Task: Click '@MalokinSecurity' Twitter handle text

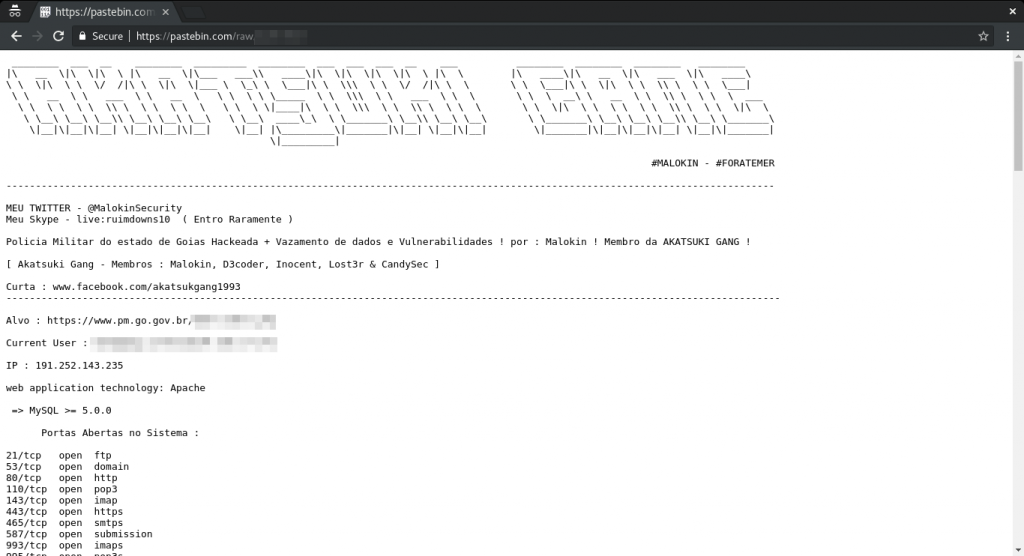Action: point(135,208)
